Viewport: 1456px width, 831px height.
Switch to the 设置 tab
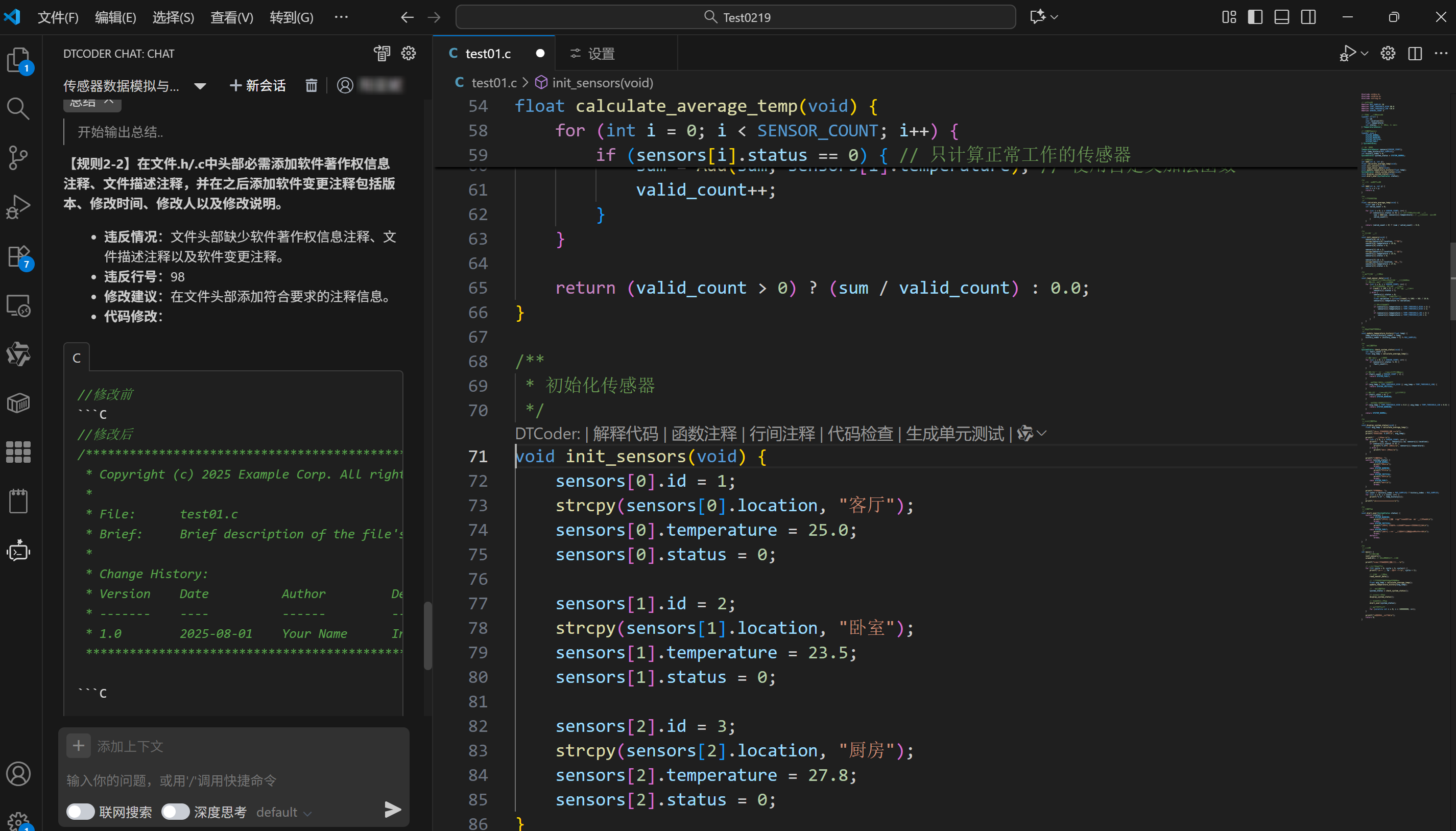click(x=616, y=54)
